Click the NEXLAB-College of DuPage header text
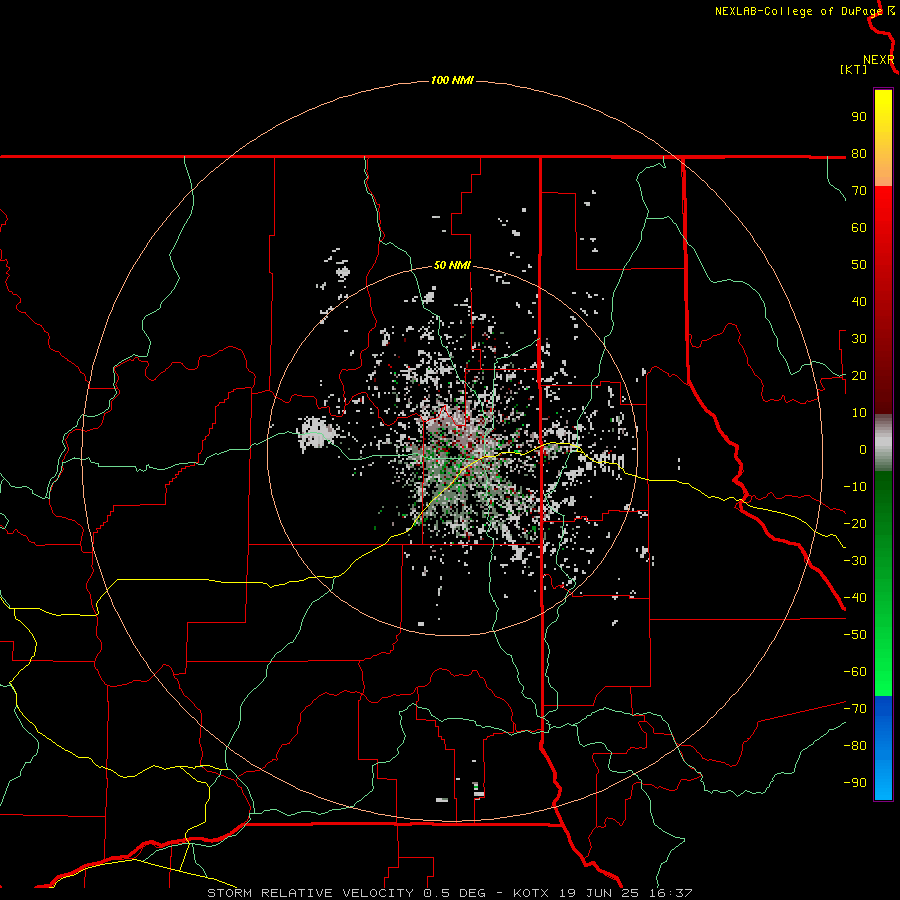This screenshot has width=900, height=900. click(799, 11)
